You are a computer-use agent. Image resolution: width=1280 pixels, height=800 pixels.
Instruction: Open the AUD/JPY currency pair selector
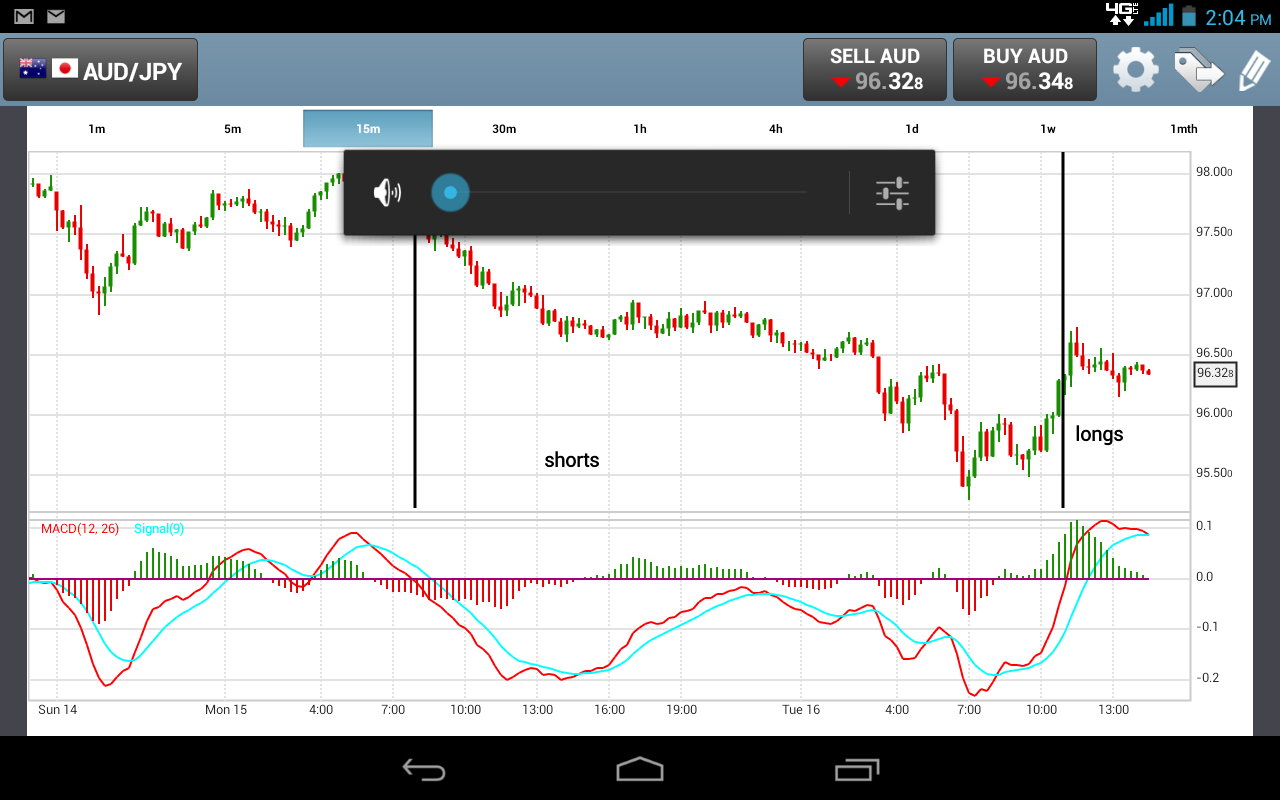click(100, 69)
